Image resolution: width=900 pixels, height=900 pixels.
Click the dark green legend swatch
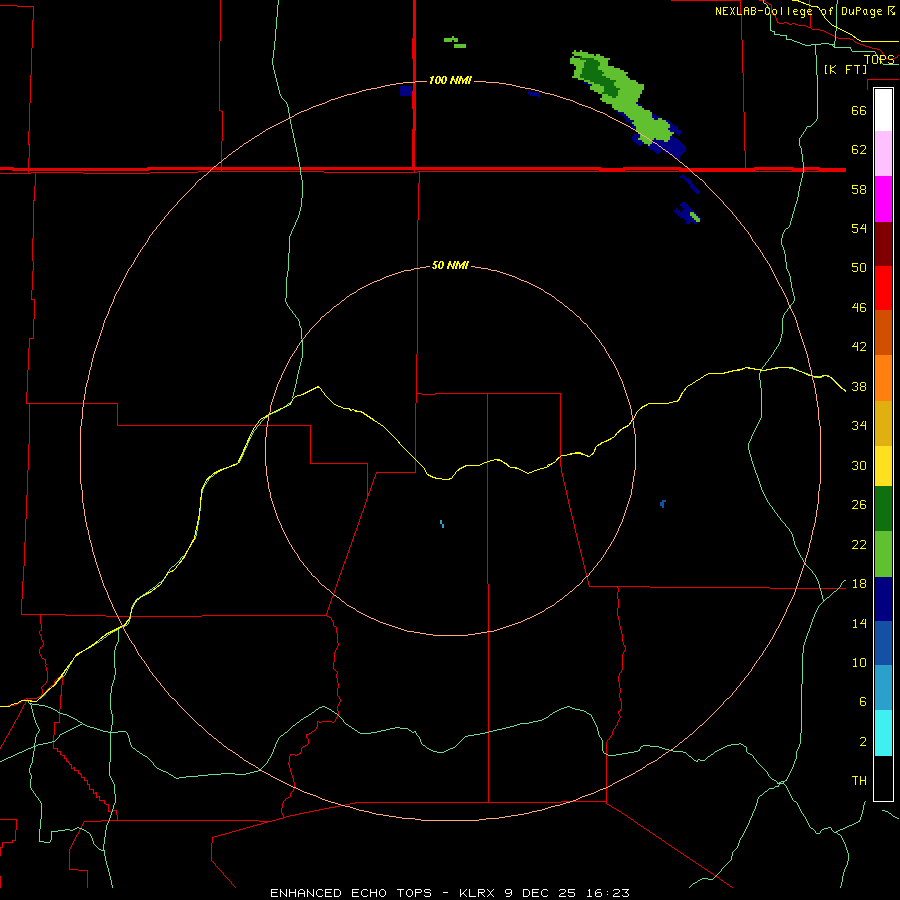[883, 509]
